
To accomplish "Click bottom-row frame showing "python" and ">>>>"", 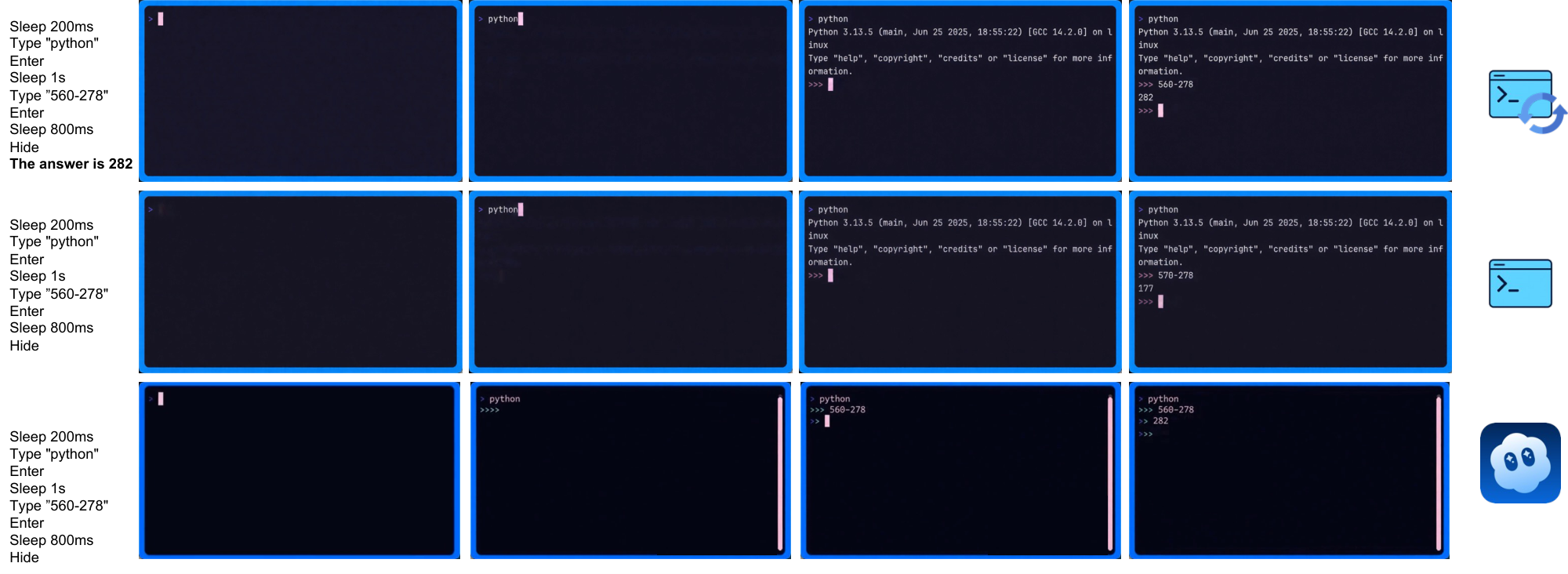I will pos(630,470).
